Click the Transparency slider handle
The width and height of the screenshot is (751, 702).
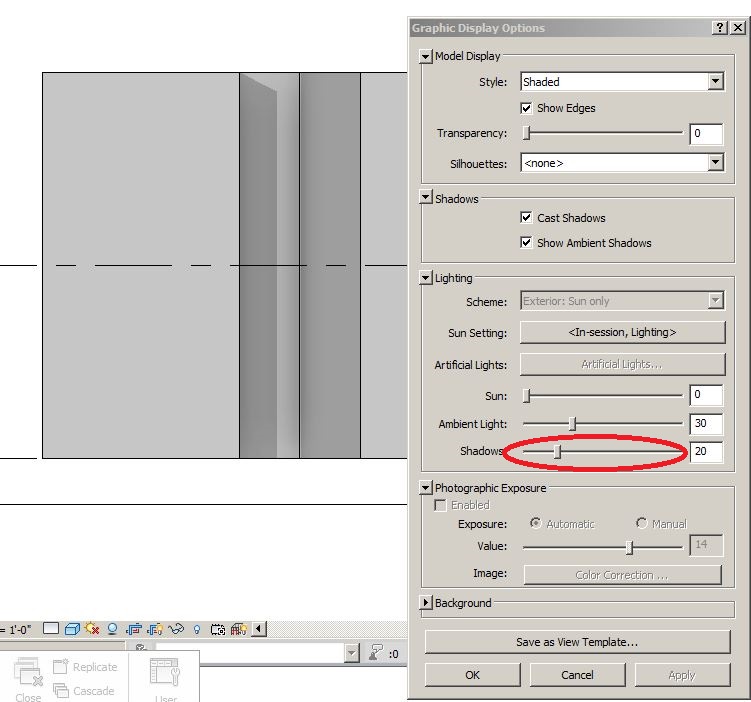(x=526, y=133)
